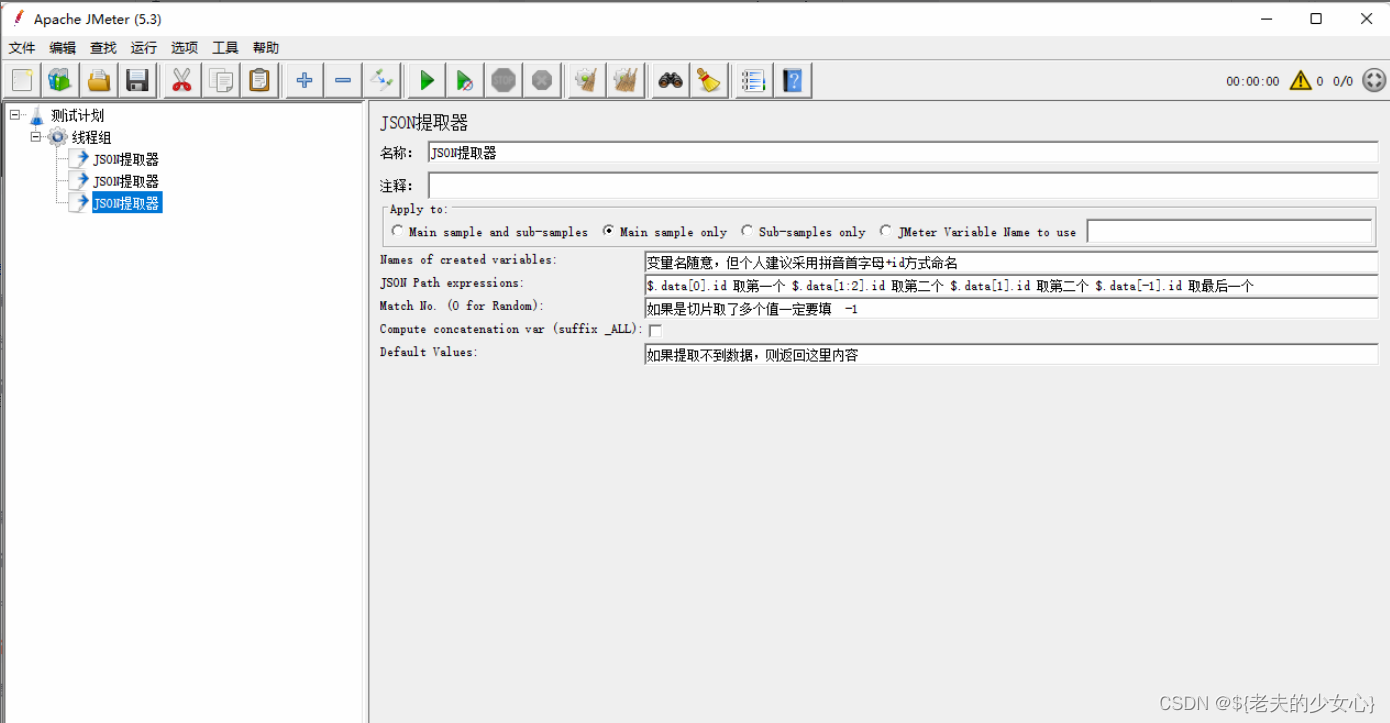The height and width of the screenshot is (723, 1390).
Task: Open the Templates toolbar icon
Action: pos(61,80)
